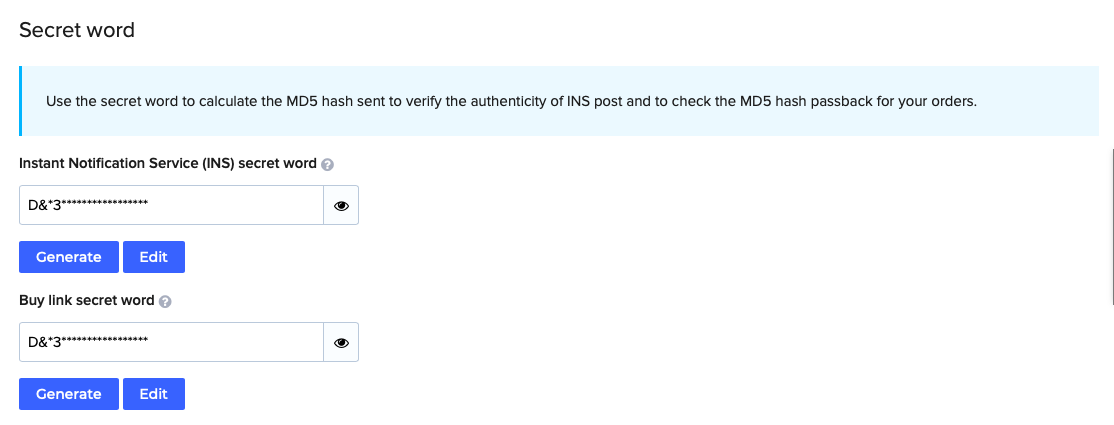Reveal the INS secret word with eye icon
Viewport: 1114px width, 425px height.
tap(341, 205)
